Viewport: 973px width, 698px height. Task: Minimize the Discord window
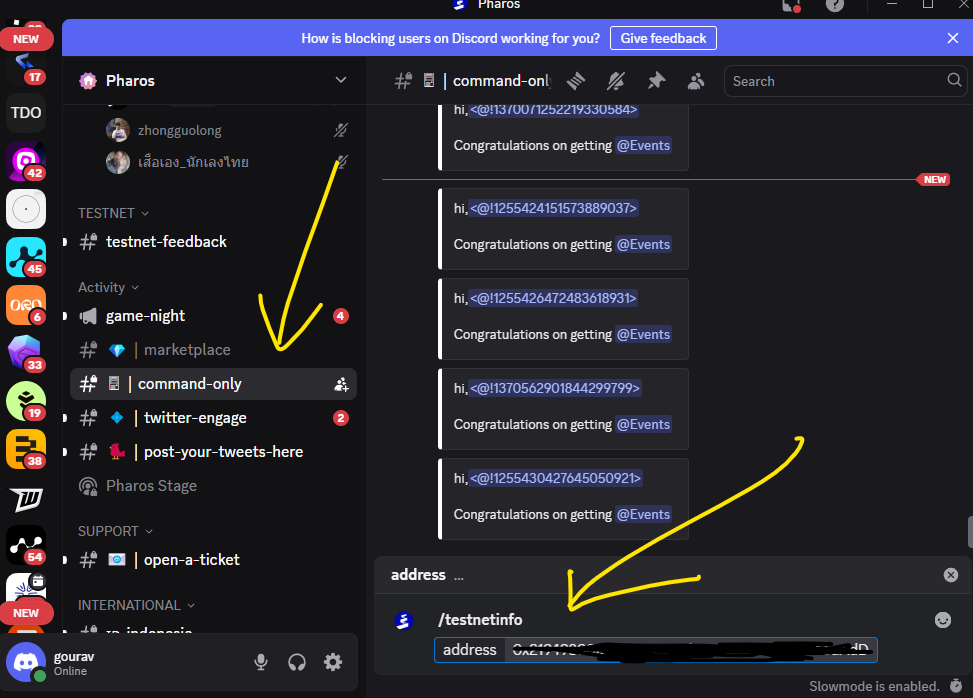coord(892,4)
